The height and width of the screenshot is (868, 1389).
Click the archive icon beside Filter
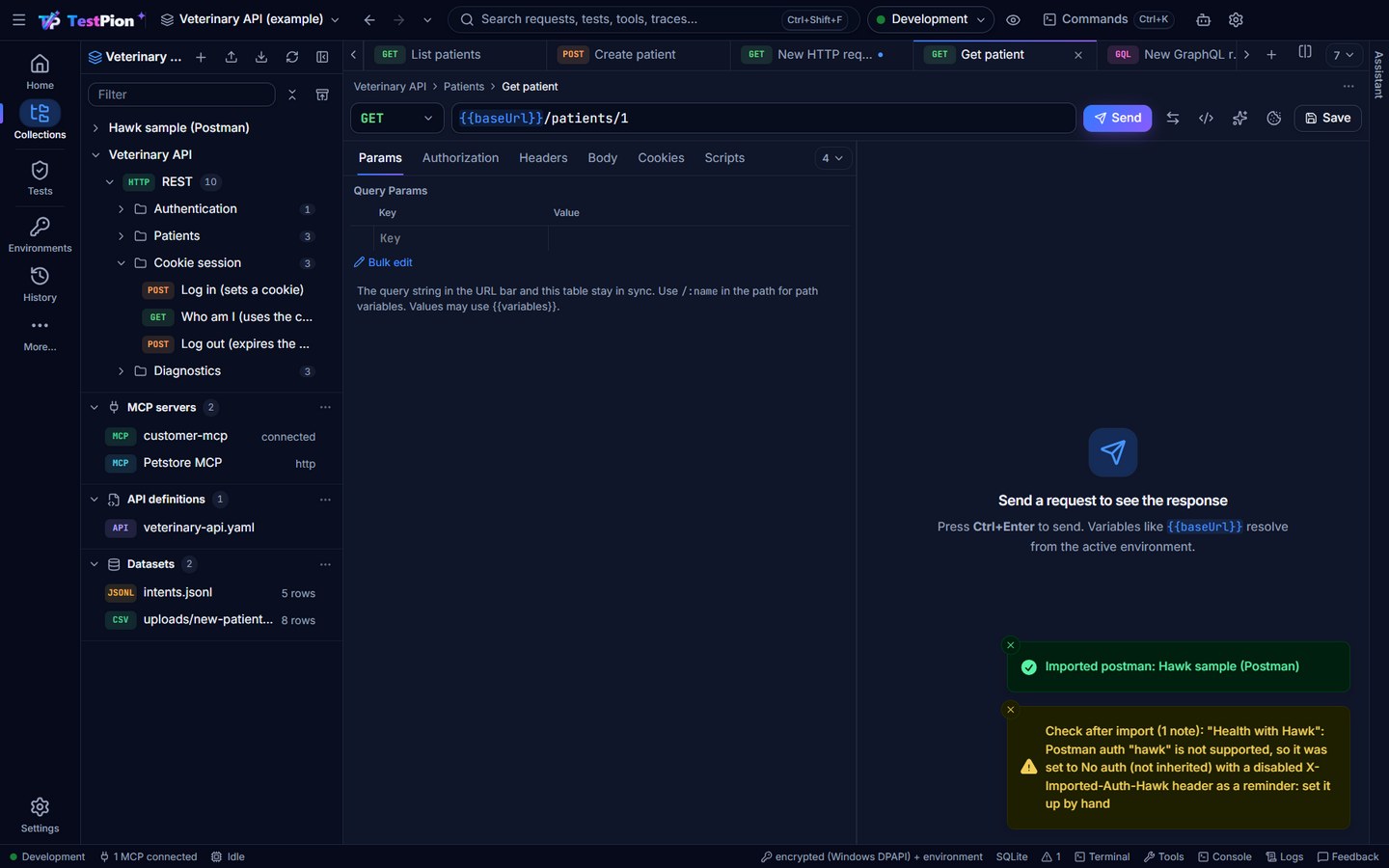tap(322, 95)
